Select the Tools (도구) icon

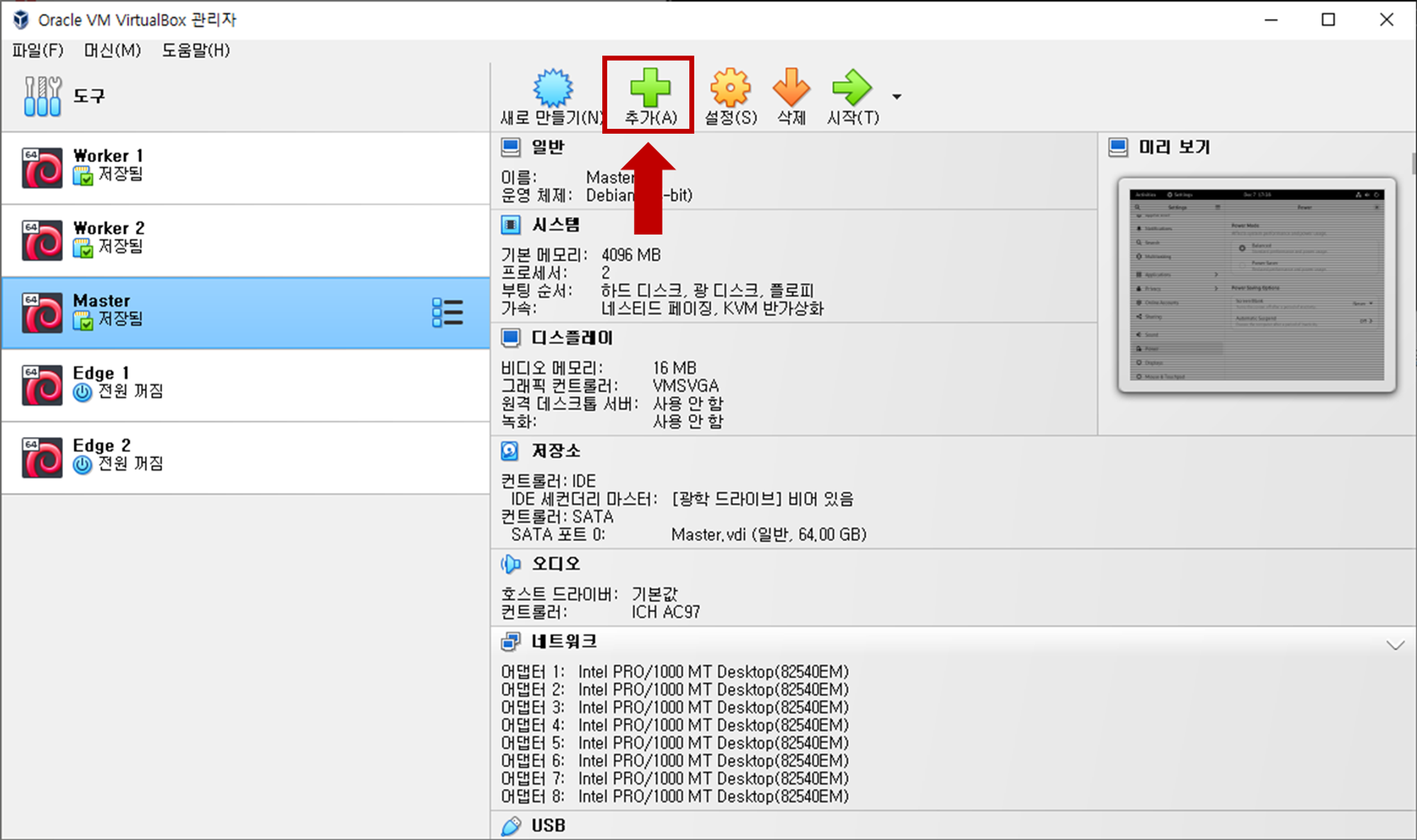[43, 96]
